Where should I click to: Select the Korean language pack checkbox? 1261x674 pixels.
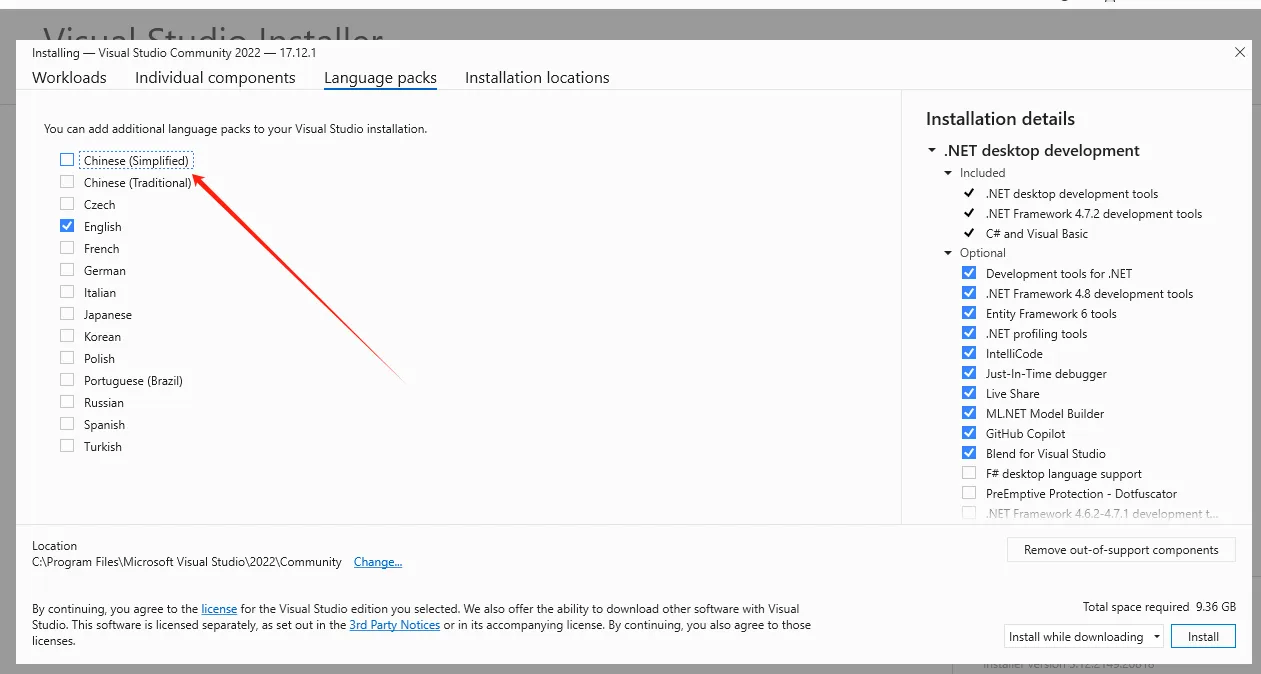coord(67,336)
